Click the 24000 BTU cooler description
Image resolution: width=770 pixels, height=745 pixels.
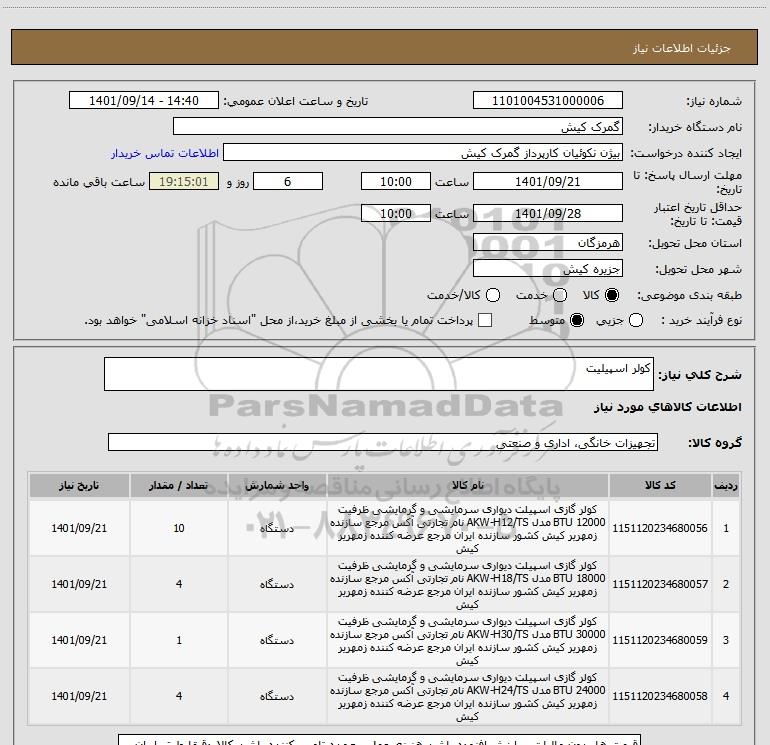click(x=468, y=696)
